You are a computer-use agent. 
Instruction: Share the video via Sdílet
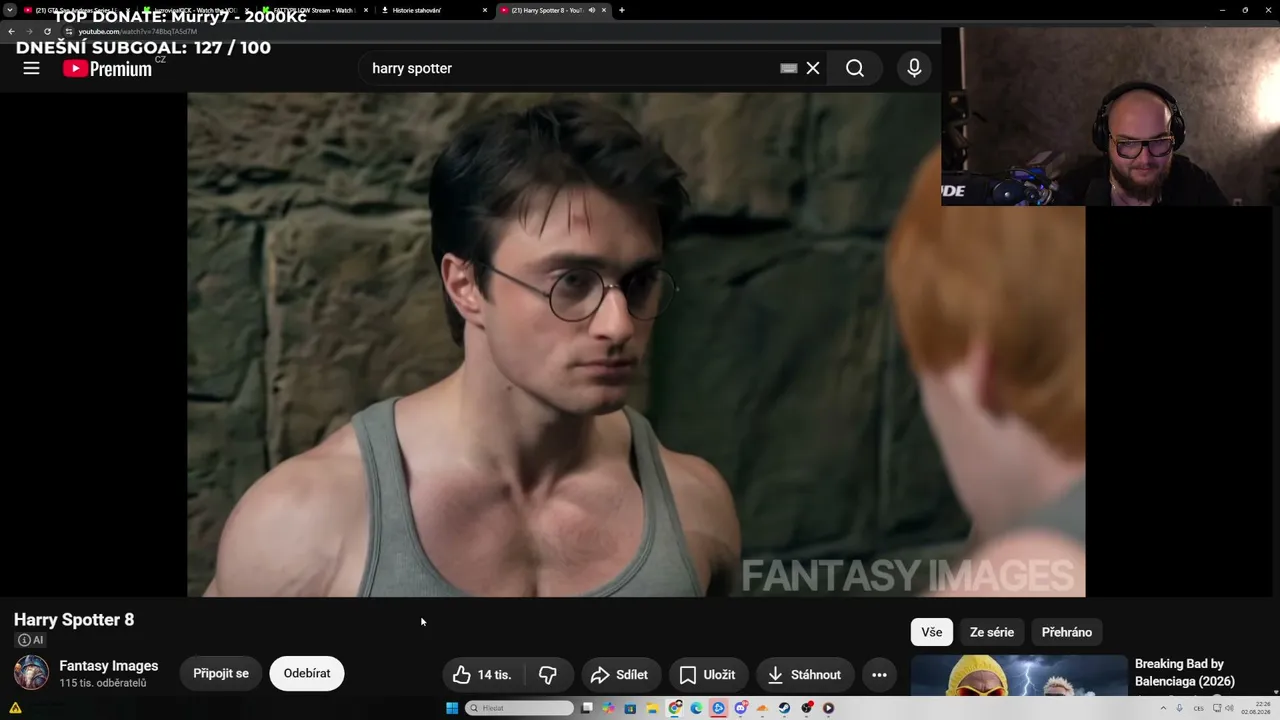[619, 675]
